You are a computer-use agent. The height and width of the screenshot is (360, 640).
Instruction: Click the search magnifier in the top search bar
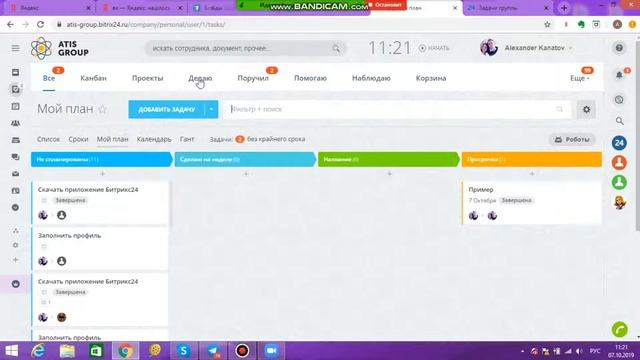(336, 48)
